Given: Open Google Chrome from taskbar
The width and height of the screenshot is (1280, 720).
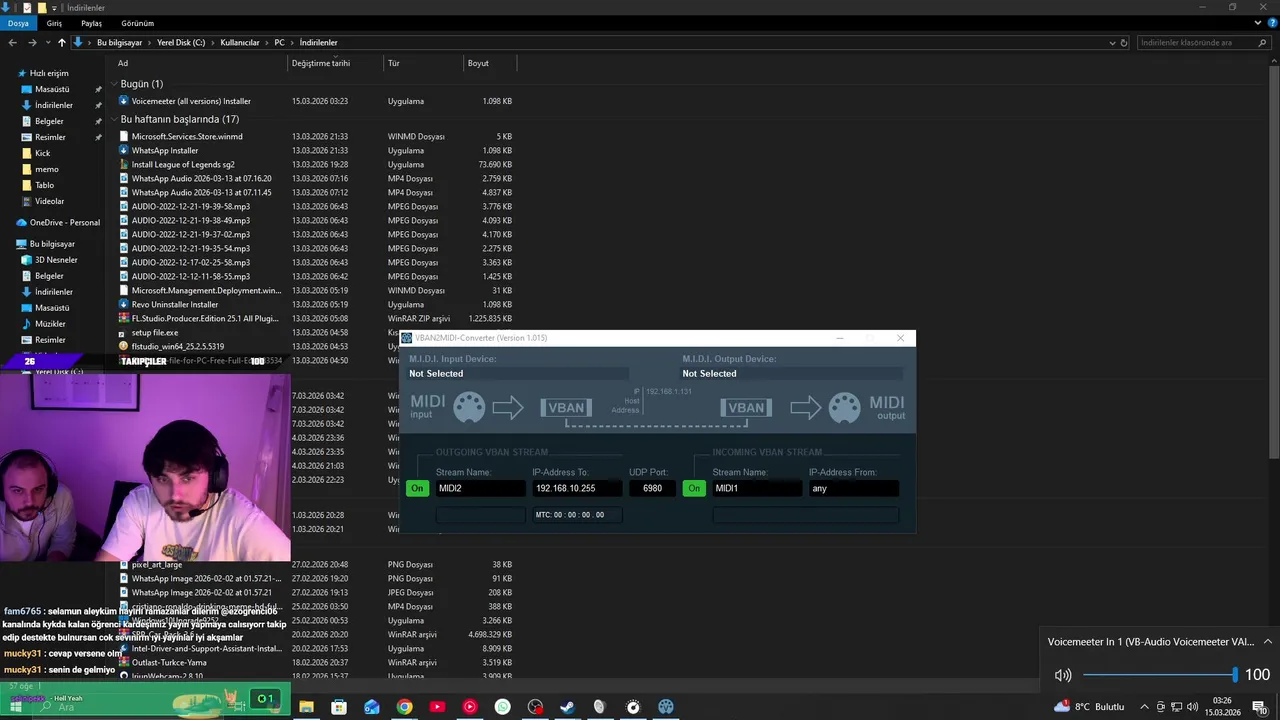Looking at the screenshot, I should [x=404, y=707].
